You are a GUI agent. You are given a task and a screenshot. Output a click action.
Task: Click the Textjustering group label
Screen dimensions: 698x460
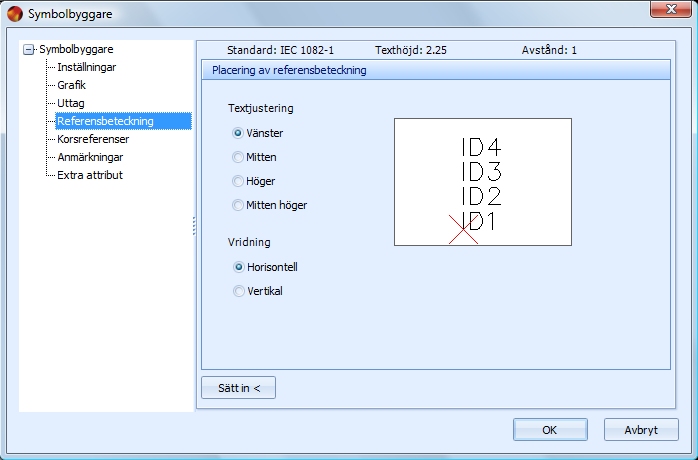[x=261, y=109]
